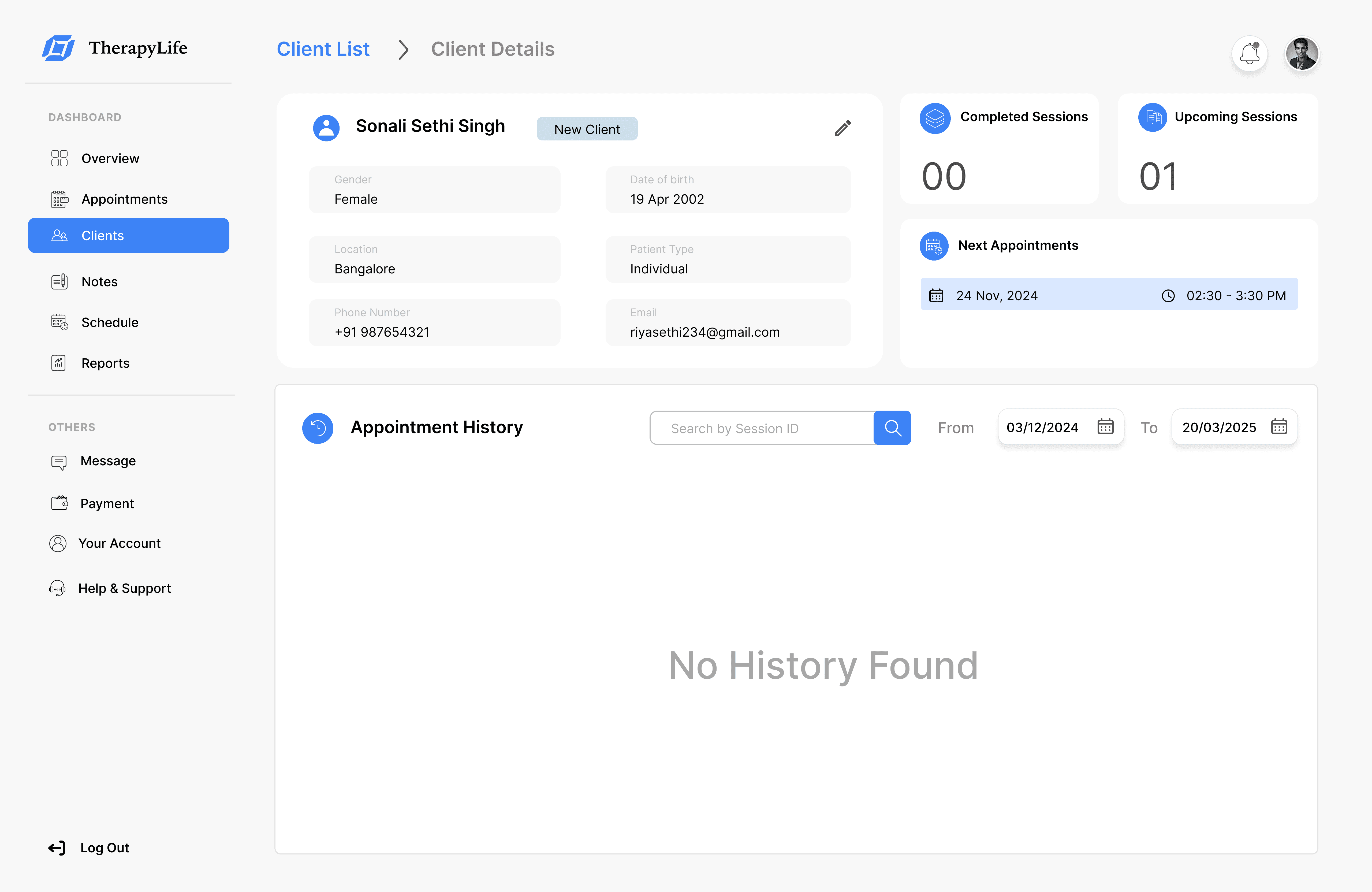Image resolution: width=1372 pixels, height=892 pixels.
Task: Click the Clients people icon in sidebar
Action: 59,235
